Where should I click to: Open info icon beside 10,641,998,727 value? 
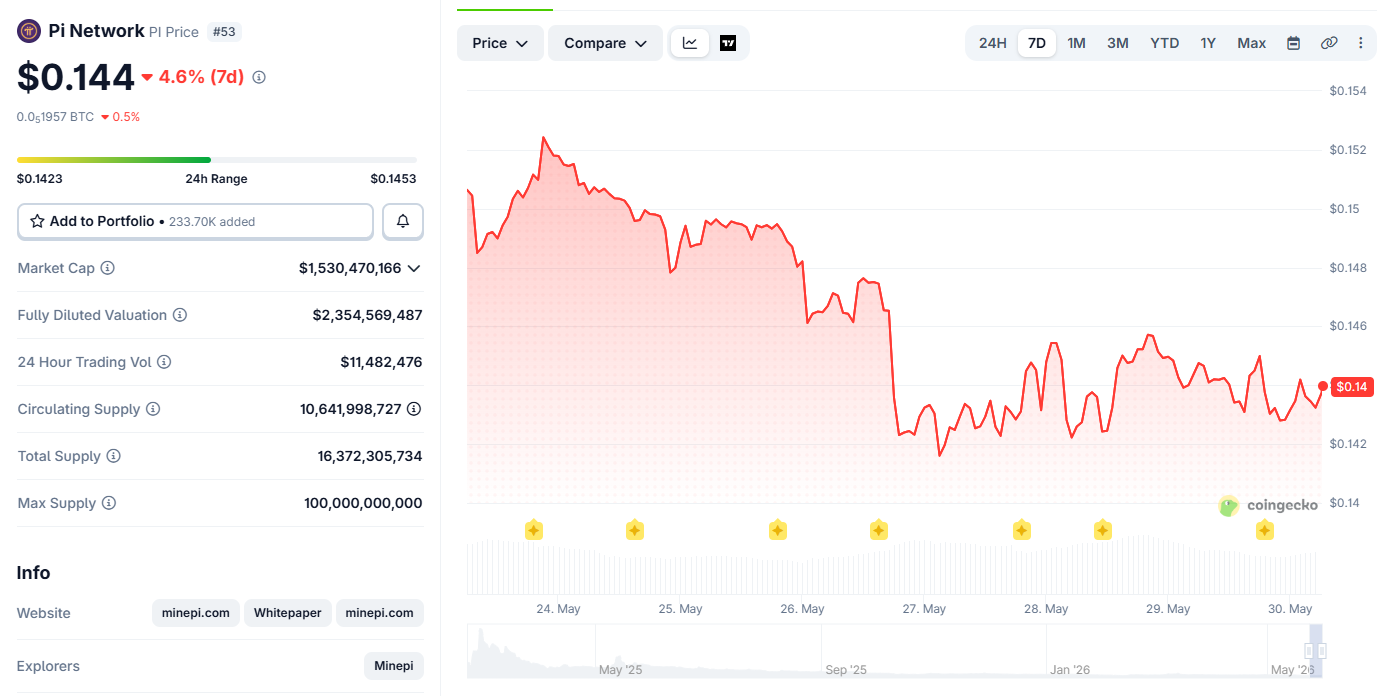[x=414, y=409]
